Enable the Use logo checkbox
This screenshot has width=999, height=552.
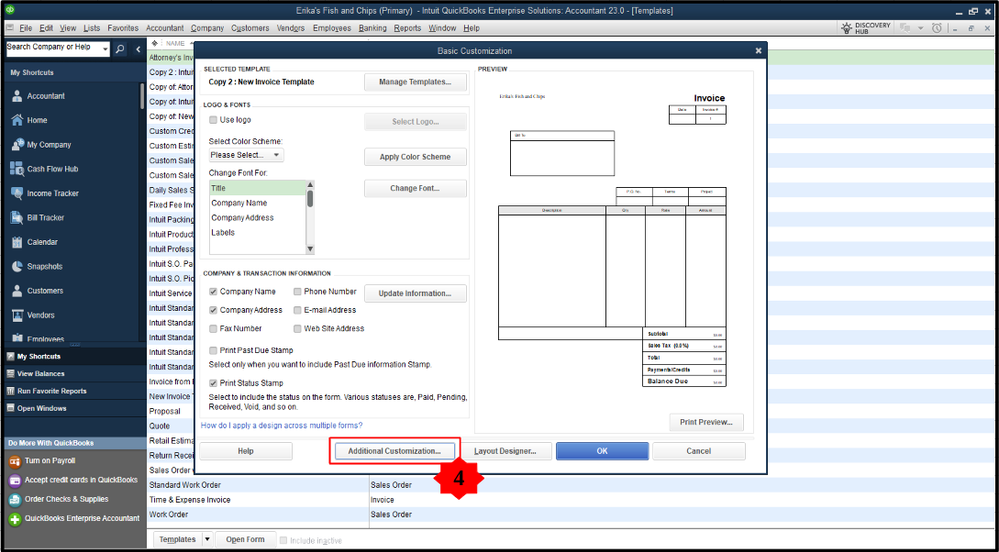pos(213,120)
